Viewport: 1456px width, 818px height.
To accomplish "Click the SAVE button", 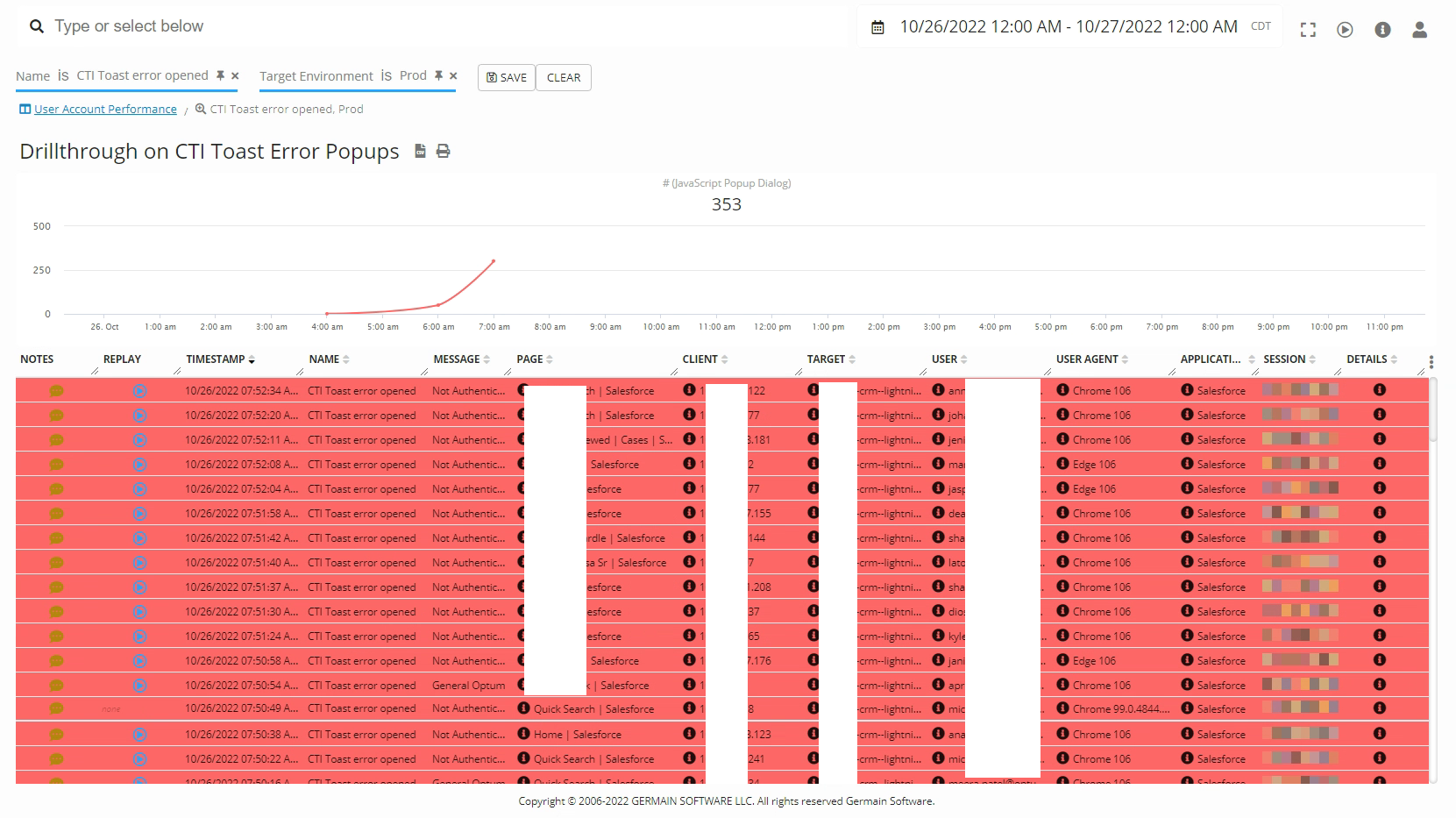I will 506,77.
